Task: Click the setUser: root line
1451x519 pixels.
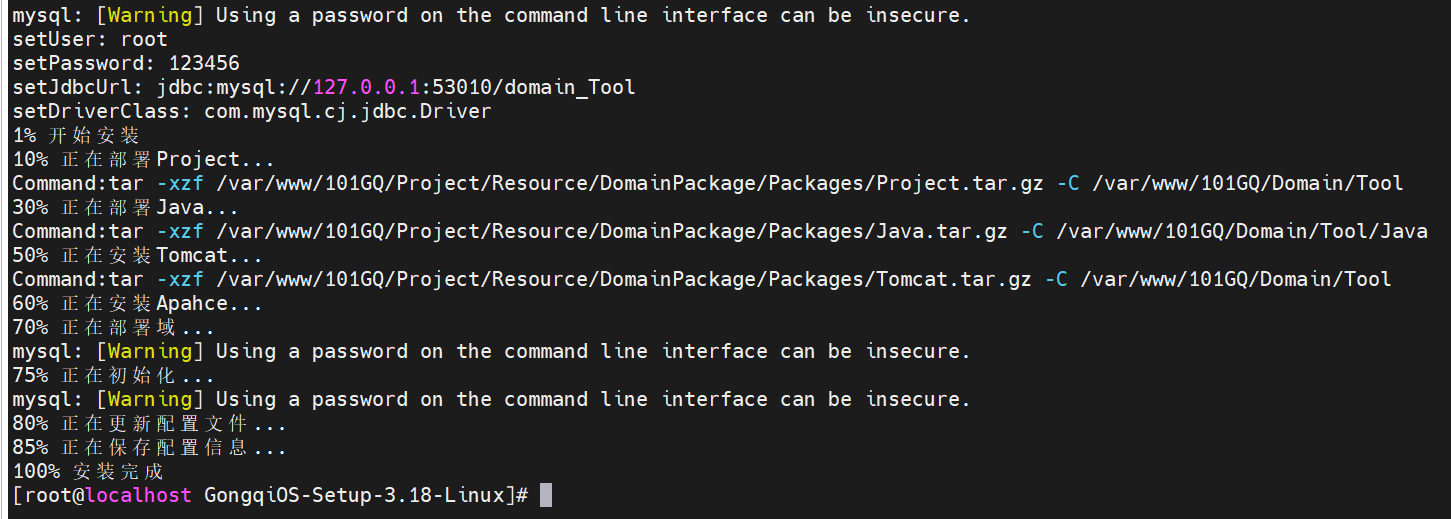Action: (x=90, y=39)
